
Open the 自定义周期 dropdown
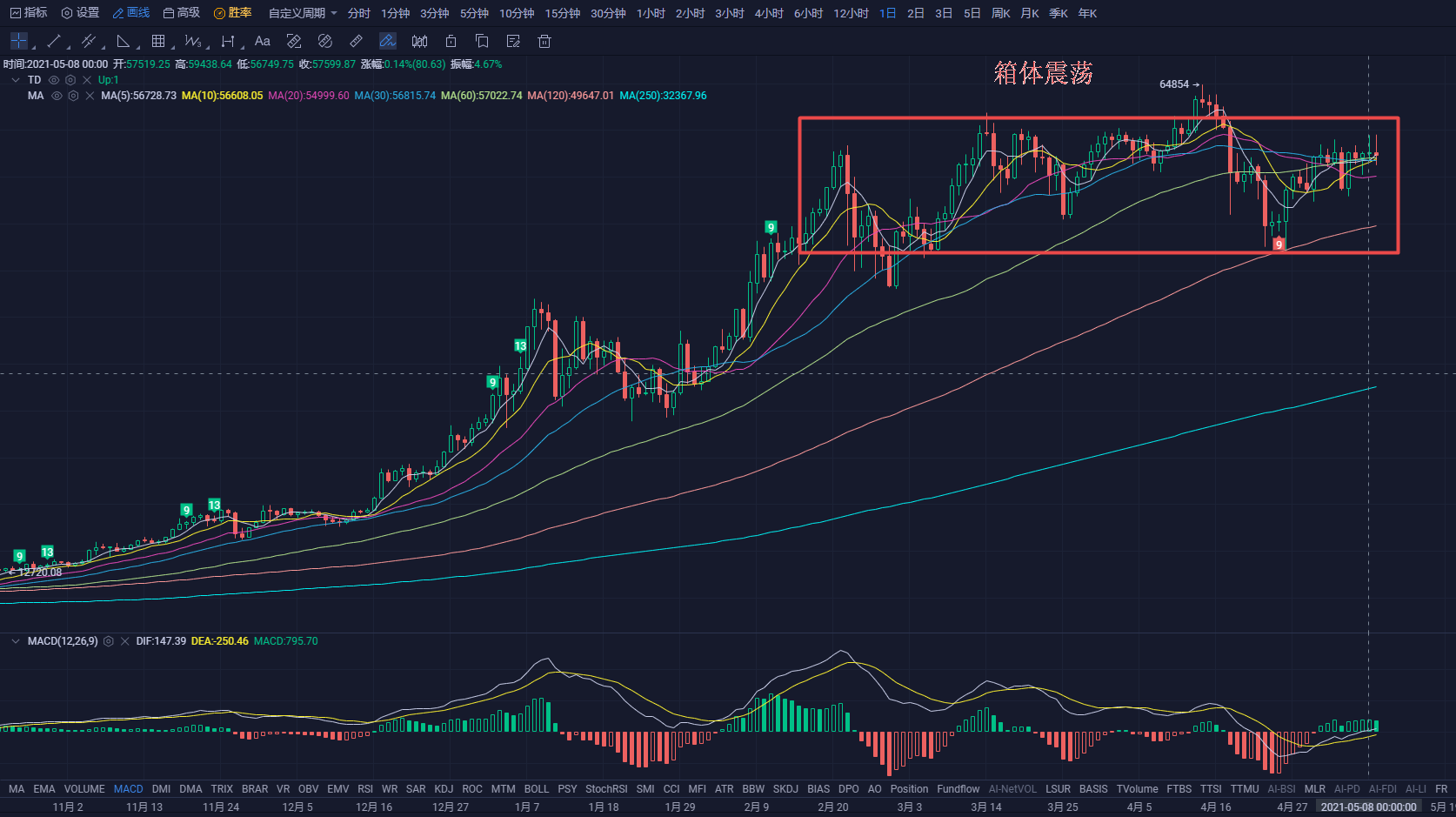click(303, 13)
